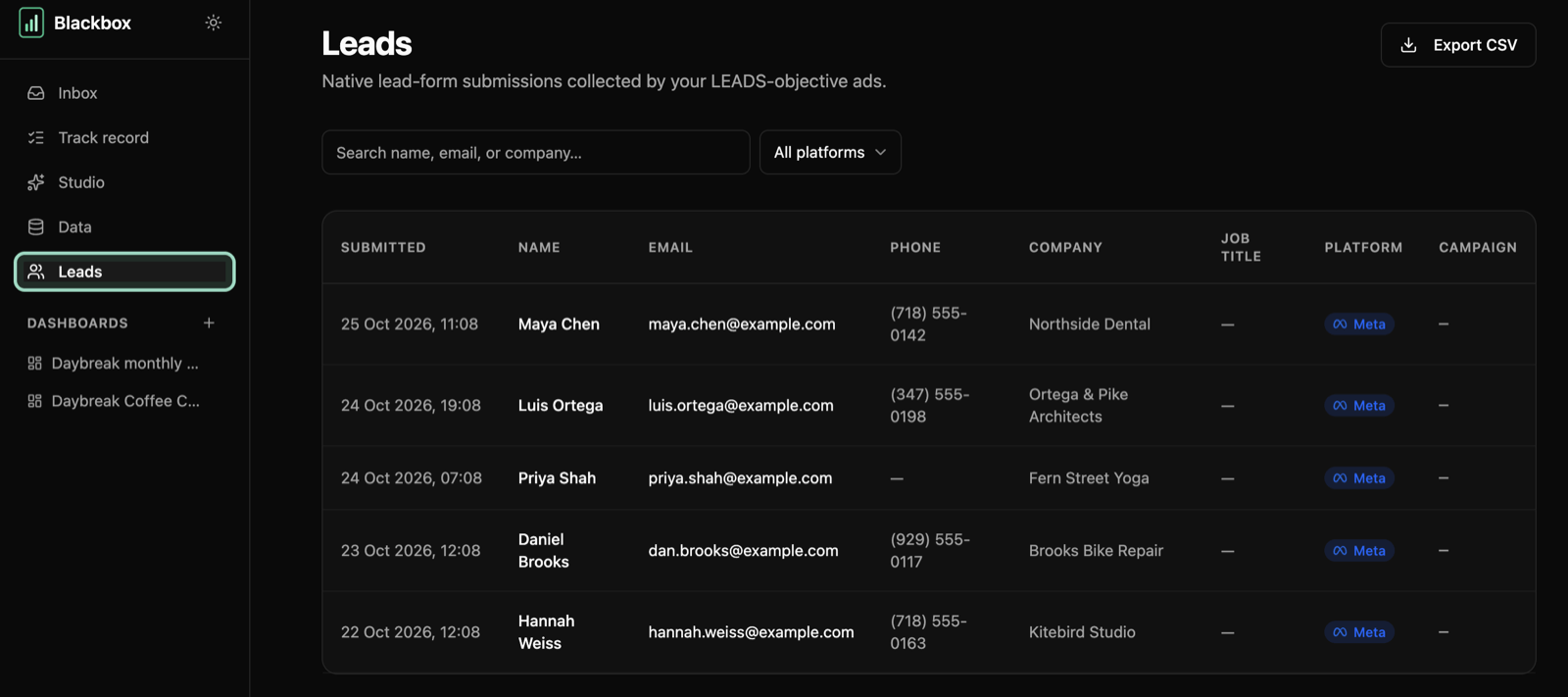Image resolution: width=1568 pixels, height=697 pixels.
Task: Click the Inbox tray icon
Action: click(x=36, y=93)
